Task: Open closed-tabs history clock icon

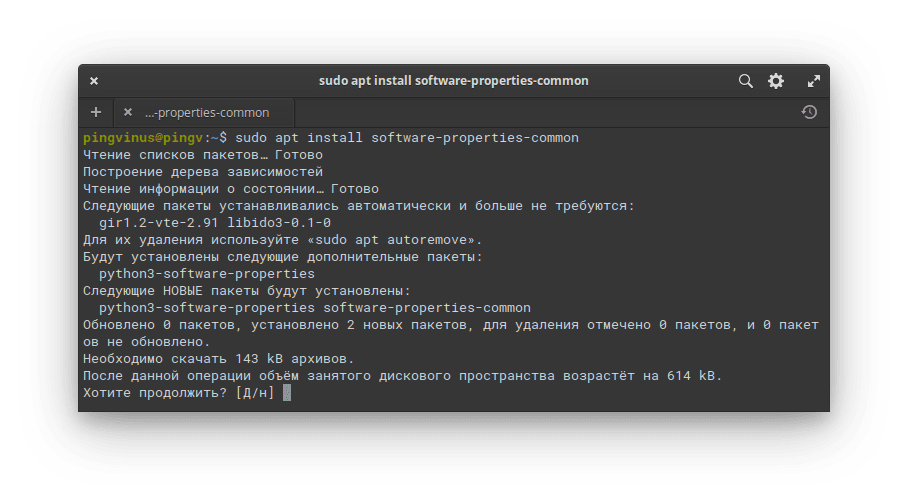Action: point(809,112)
